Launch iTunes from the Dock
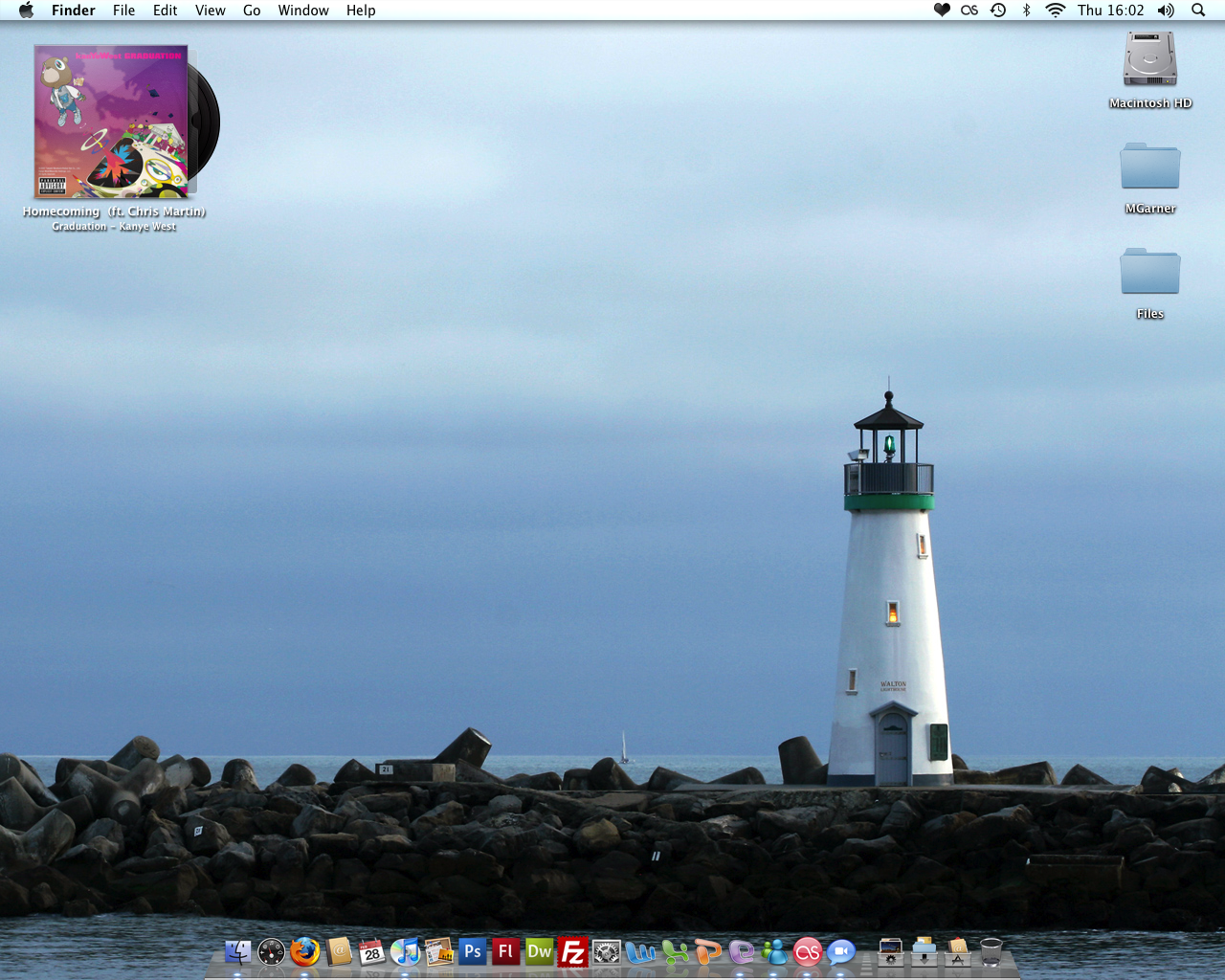Screen dimensions: 1225x980 pos(406,952)
